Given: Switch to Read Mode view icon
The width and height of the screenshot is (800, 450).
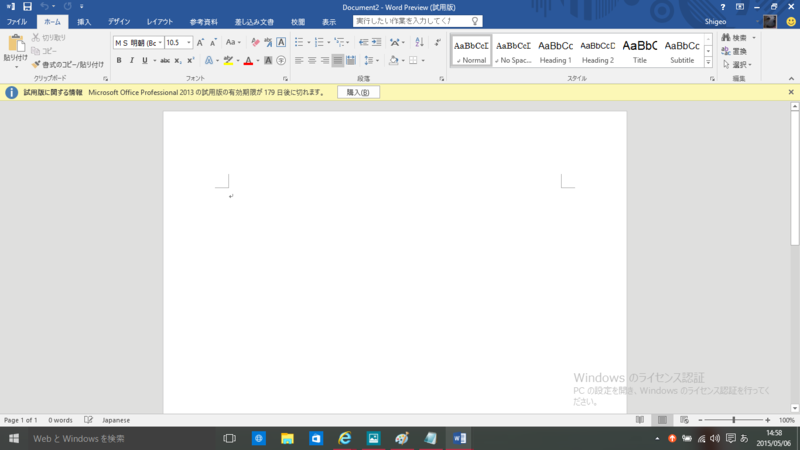Looking at the screenshot, I should 640,420.
